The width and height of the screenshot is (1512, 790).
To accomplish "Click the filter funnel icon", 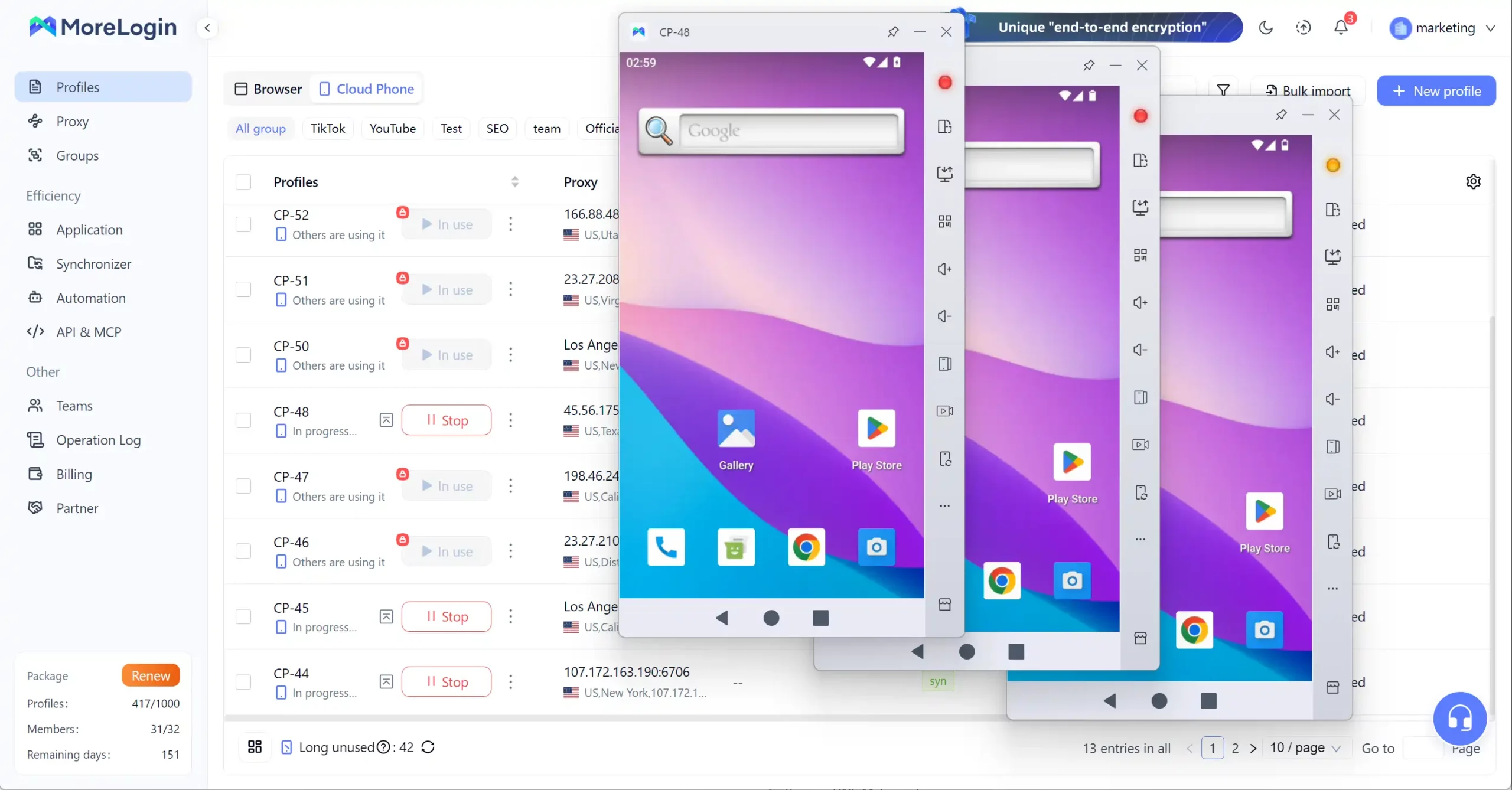I will [1223, 90].
